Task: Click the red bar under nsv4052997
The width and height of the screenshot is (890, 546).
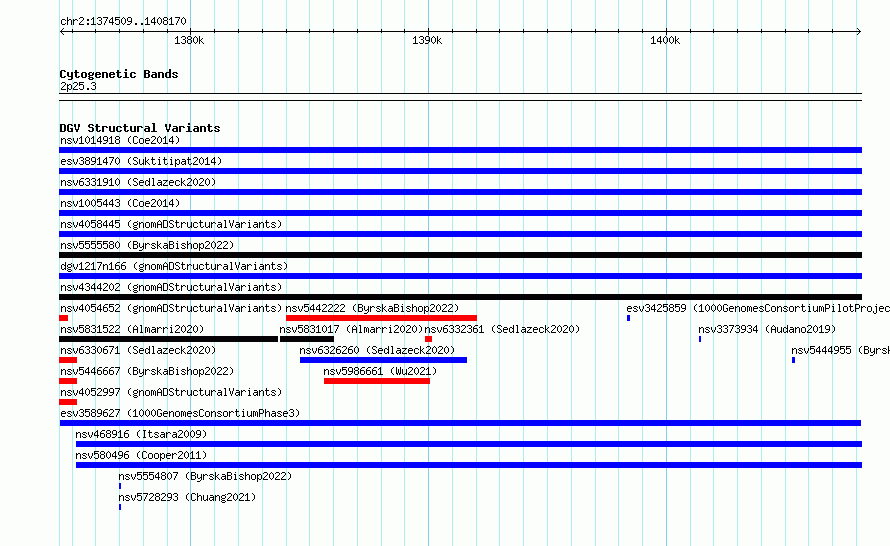Action: click(x=68, y=402)
